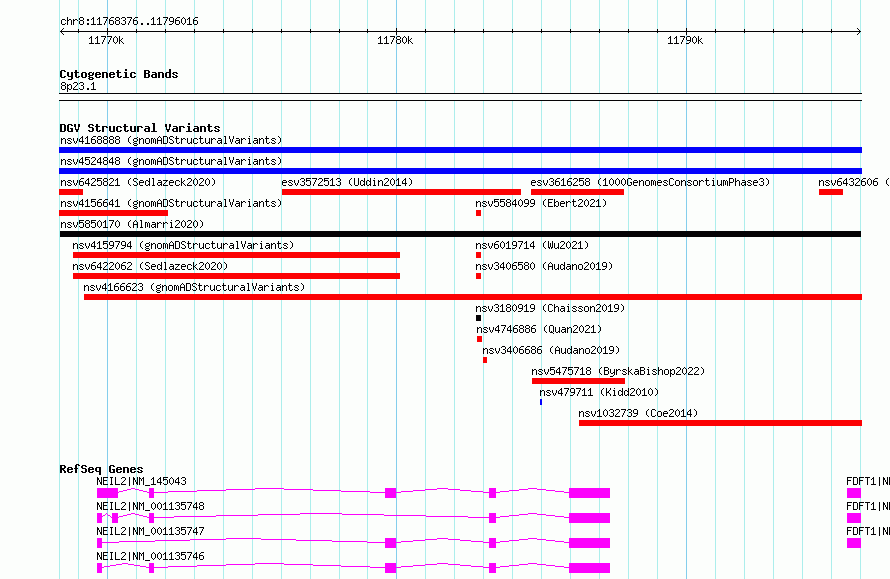Open the nsv479711 Kidd2010 variant label
Image resolution: width=890 pixels, height=579 pixels.
coord(599,392)
